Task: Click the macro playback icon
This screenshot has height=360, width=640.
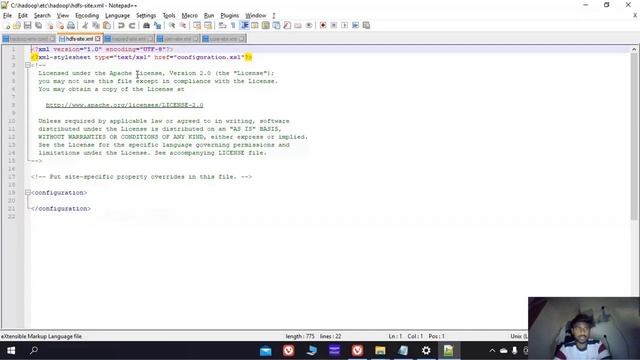Action: pos(344,25)
